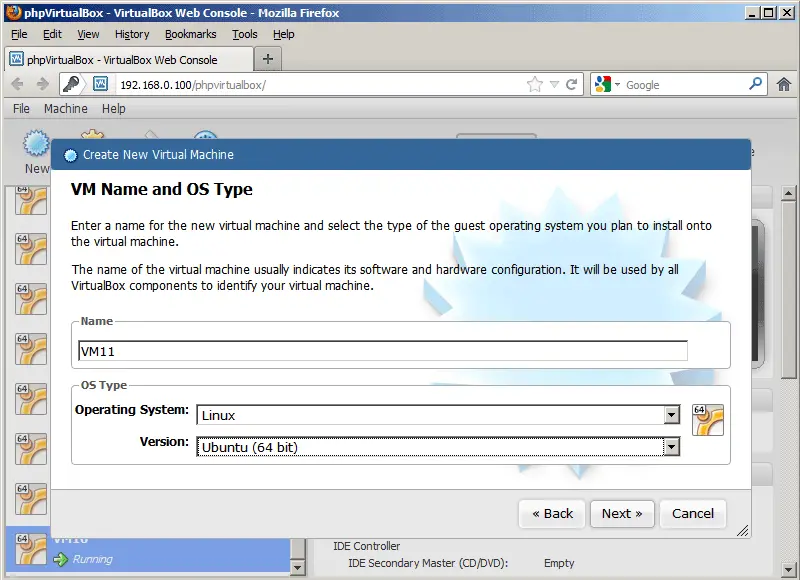800x580 pixels.
Task: Click the Next » button
Action: coord(621,514)
